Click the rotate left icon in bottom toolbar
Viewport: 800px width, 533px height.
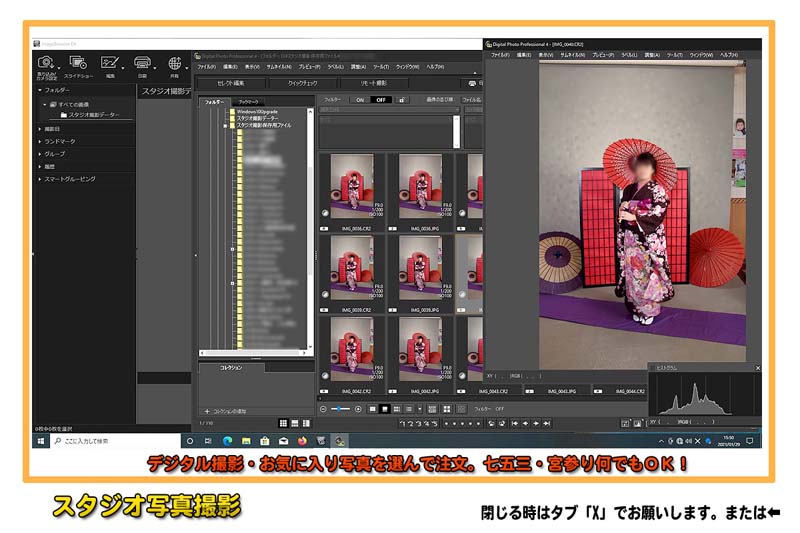[x=491, y=423]
